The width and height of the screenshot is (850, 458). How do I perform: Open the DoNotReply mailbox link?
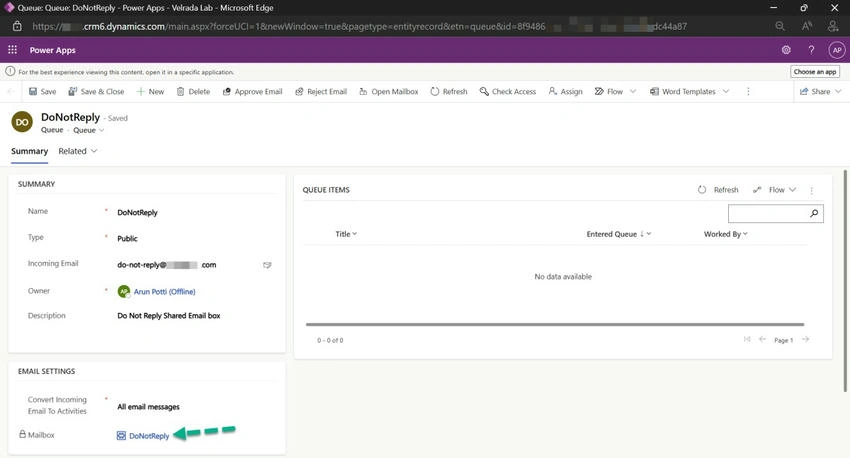[149, 436]
